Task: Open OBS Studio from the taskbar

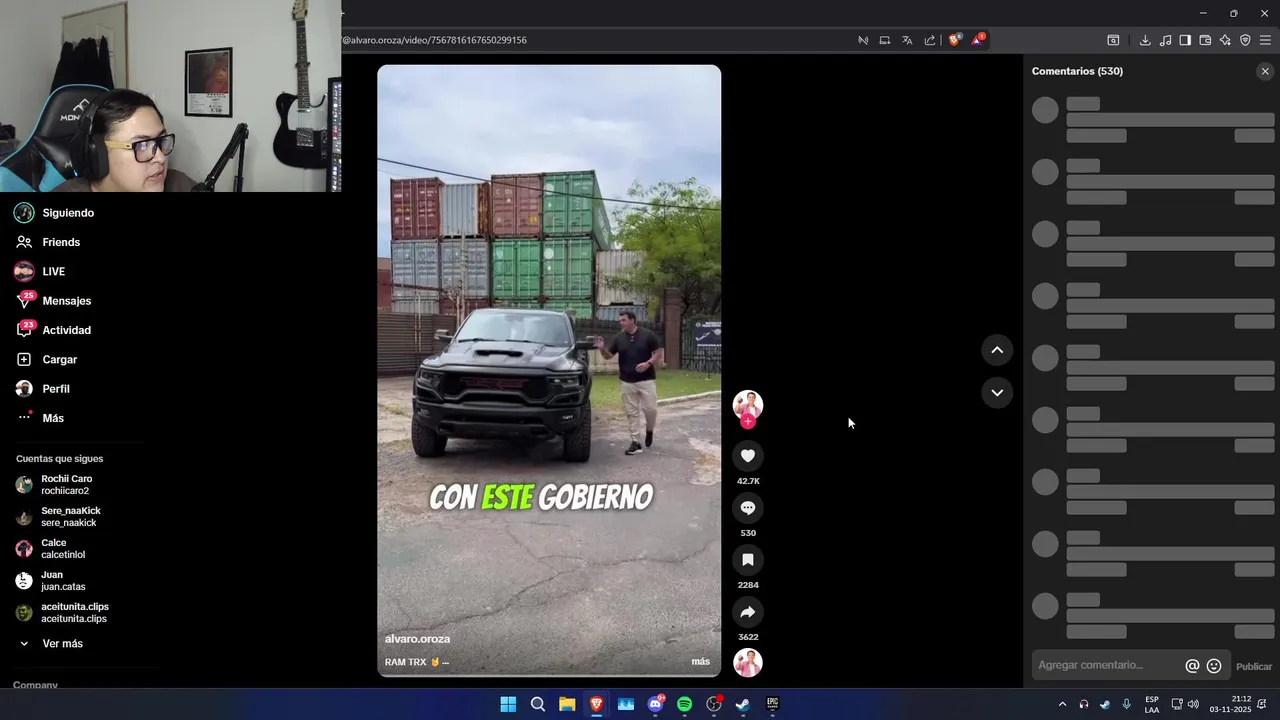Action: (714, 704)
